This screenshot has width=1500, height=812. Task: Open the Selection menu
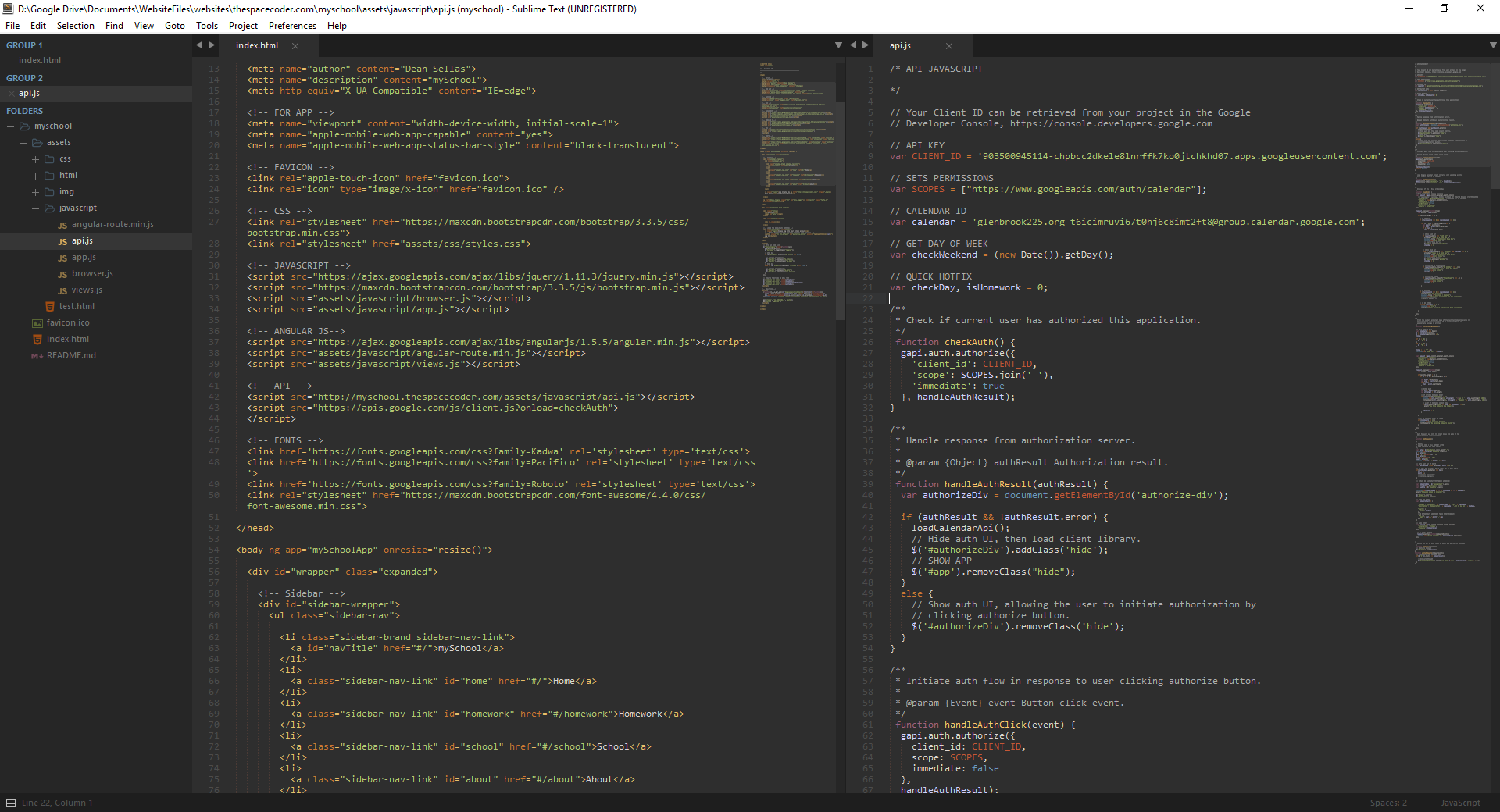(76, 26)
